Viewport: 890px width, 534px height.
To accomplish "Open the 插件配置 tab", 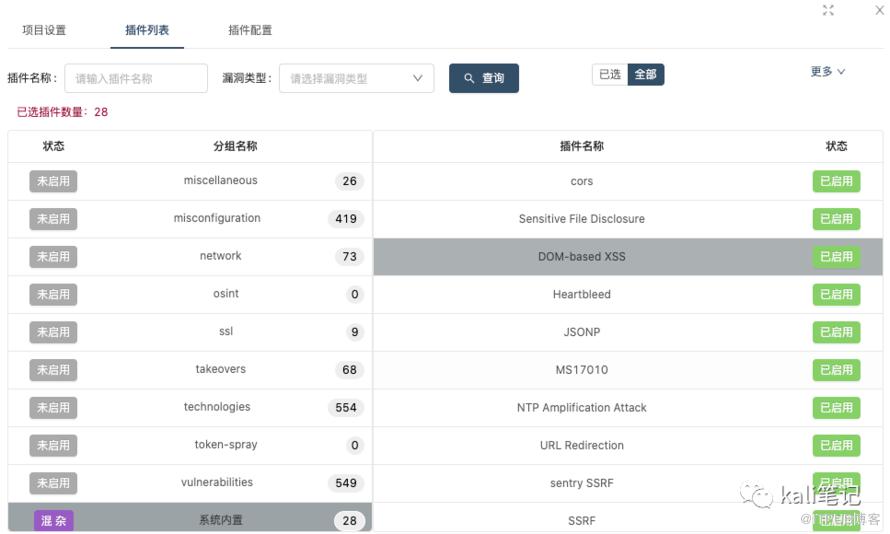I will 250,30.
